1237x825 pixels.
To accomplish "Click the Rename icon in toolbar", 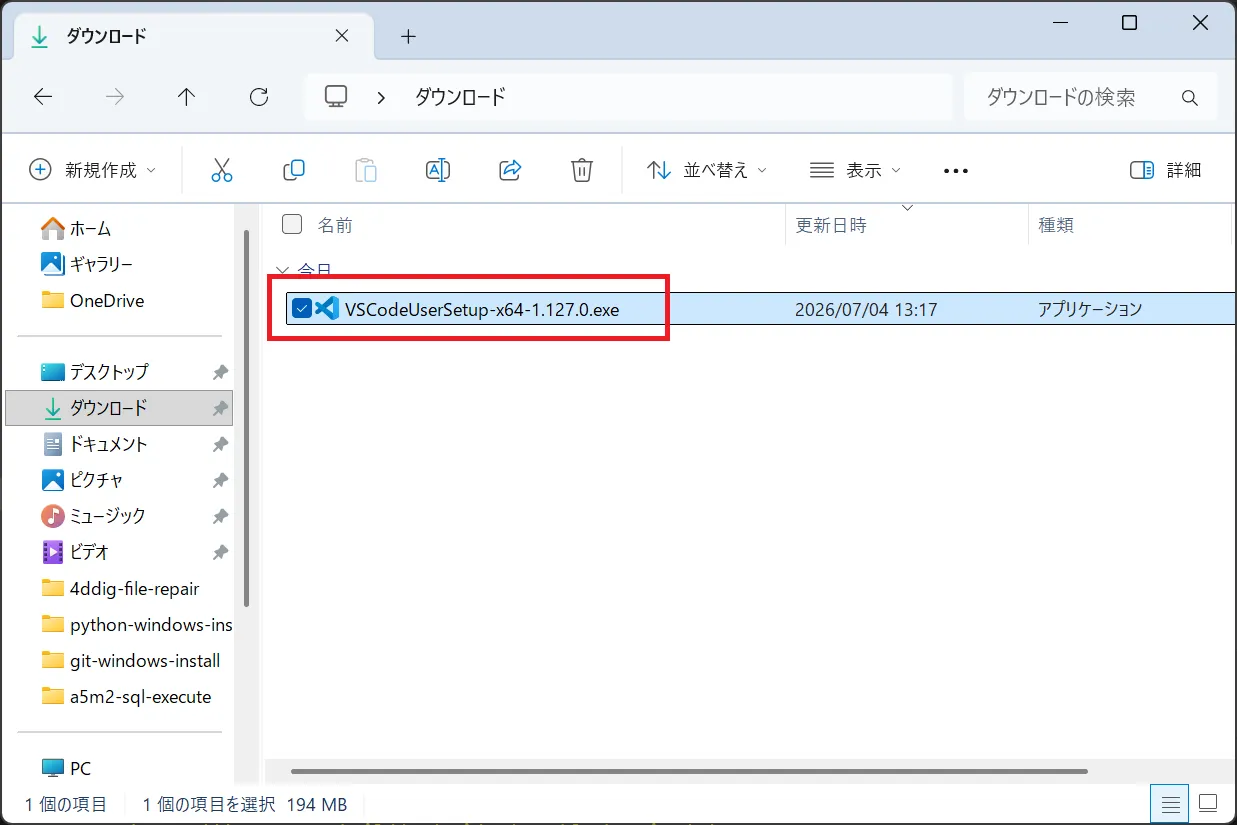I will click(x=438, y=170).
